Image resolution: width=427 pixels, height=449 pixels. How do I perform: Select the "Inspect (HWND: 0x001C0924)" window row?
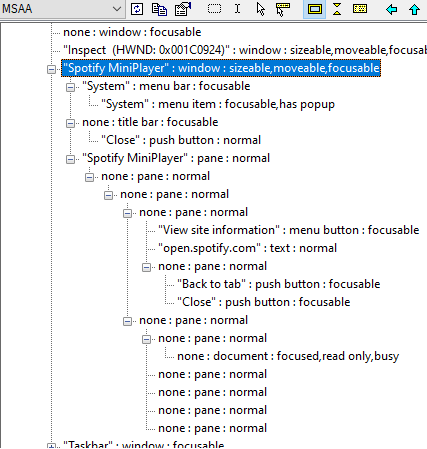[x=245, y=50]
